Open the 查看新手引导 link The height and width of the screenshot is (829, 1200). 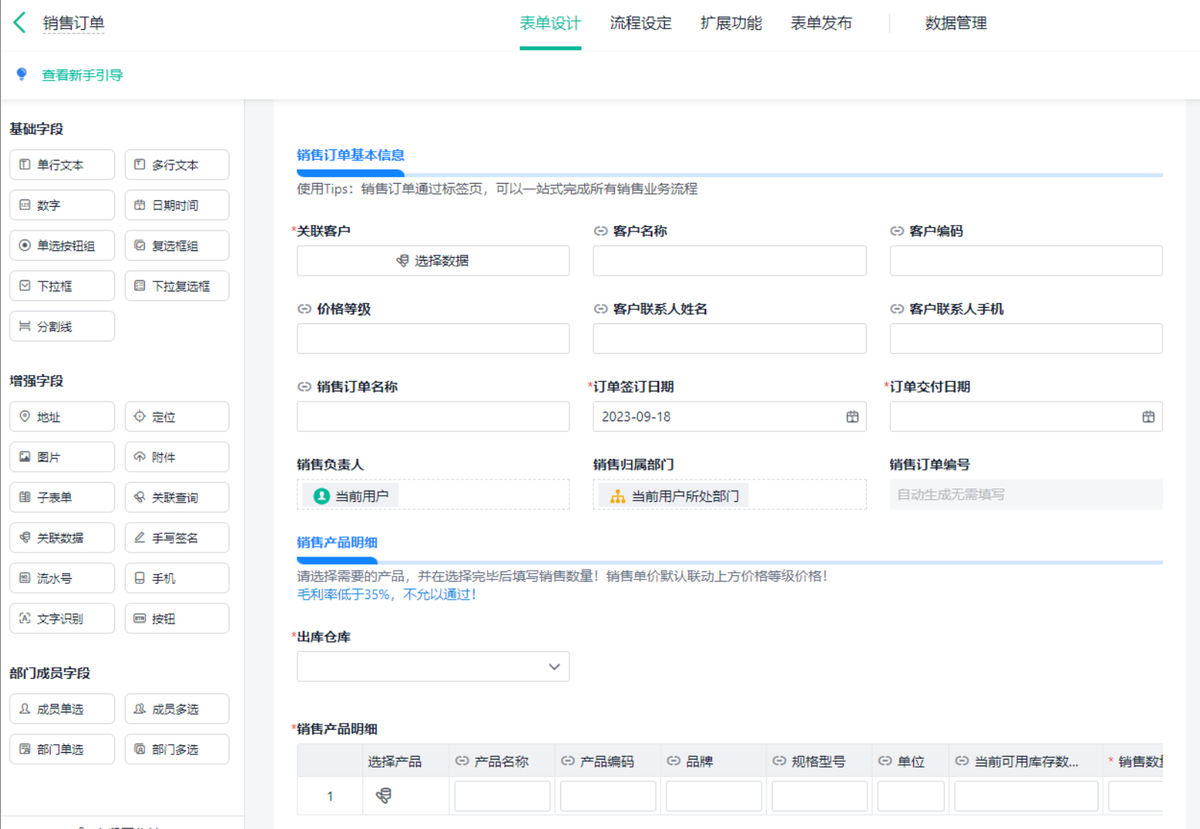[x=82, y=75]
